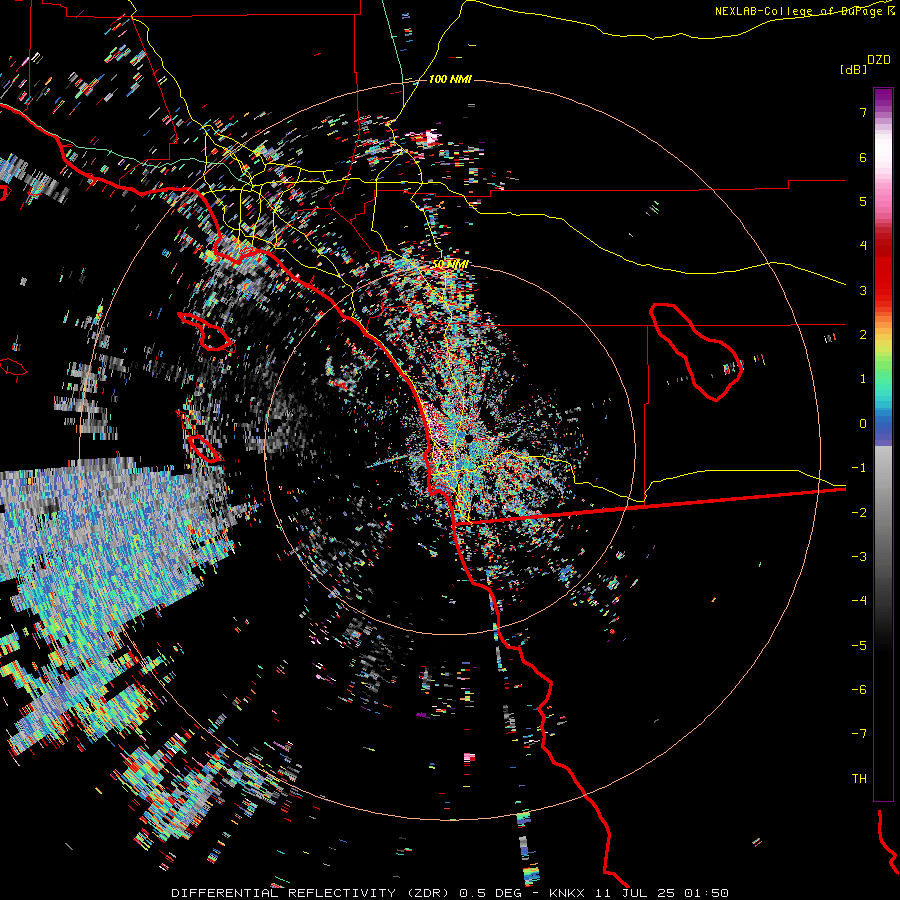Image resolution: width=900 pixels, height=900 pixels.
Task: Click the "DIFFERENTIAL REFLECTIVITY" caption text
Action: click(x=284, y=893)
